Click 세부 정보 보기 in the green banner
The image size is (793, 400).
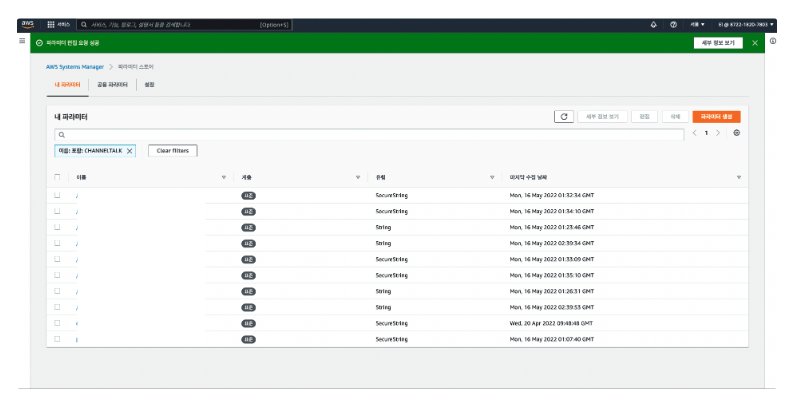click(718, 43)
